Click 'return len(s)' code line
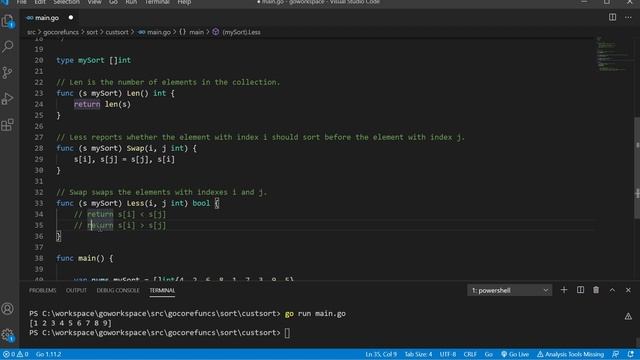Image resolution: width=640 pixels, height=360 pixels. [x=102, y=104]
